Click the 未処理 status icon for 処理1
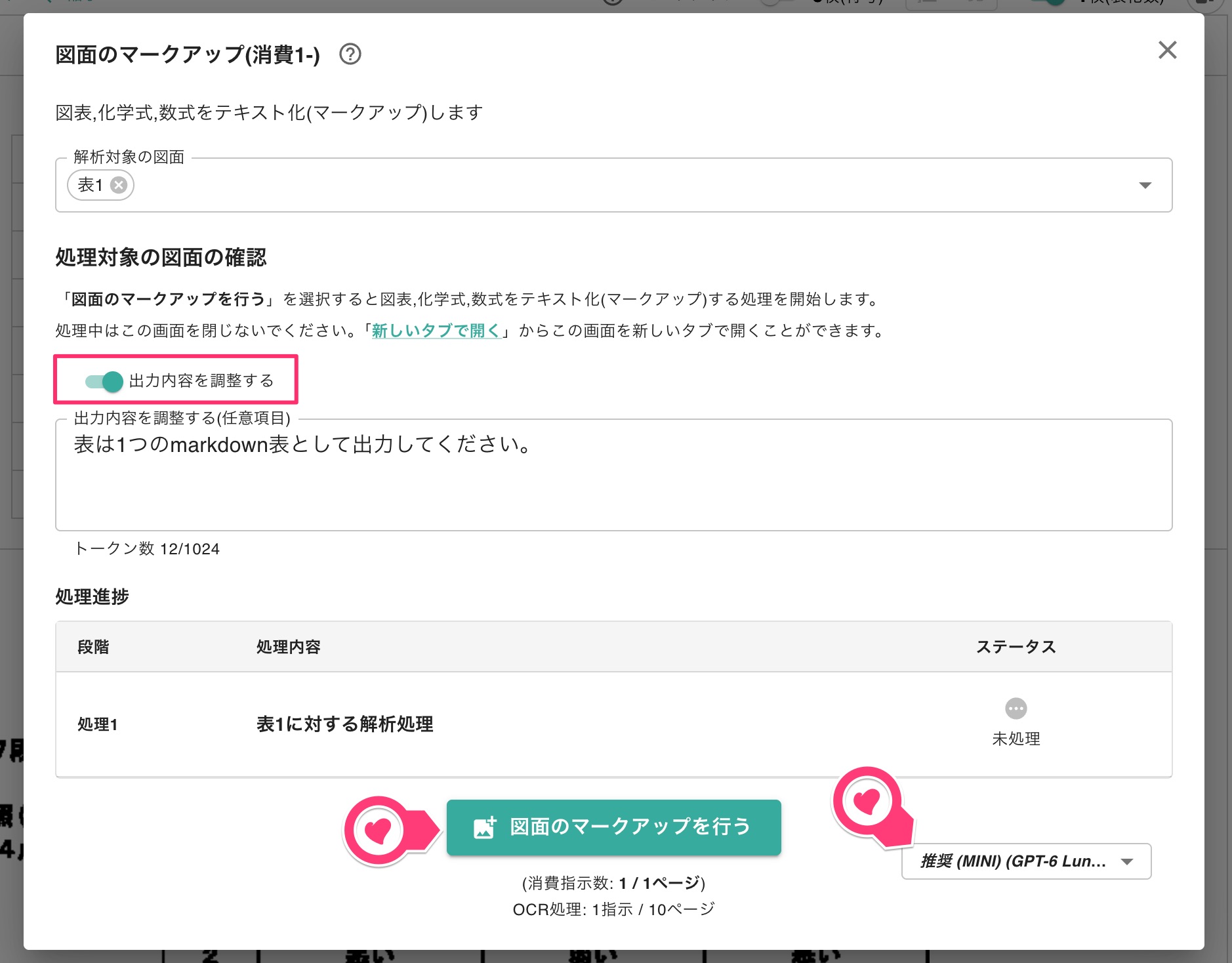 tap(1016, 708)
